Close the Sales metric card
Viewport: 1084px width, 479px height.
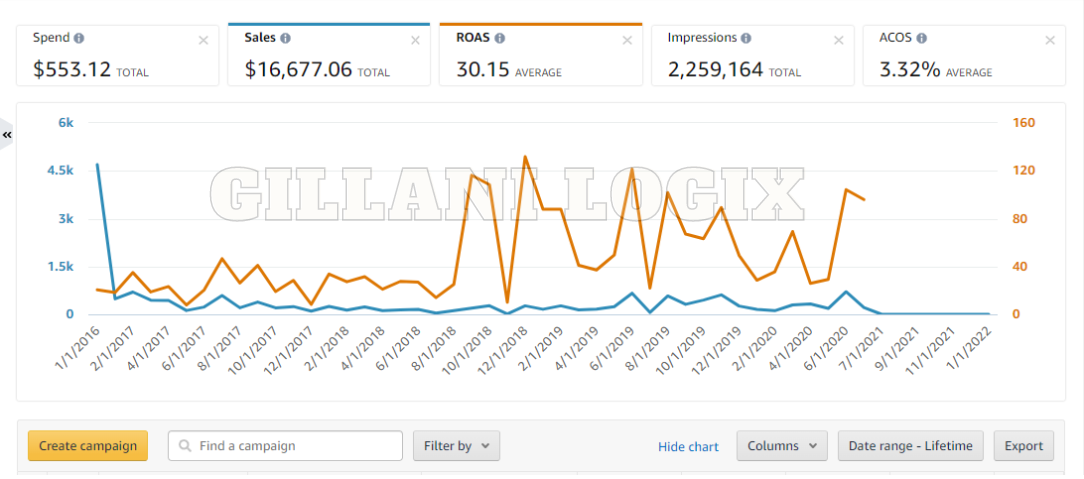point(416,40)
